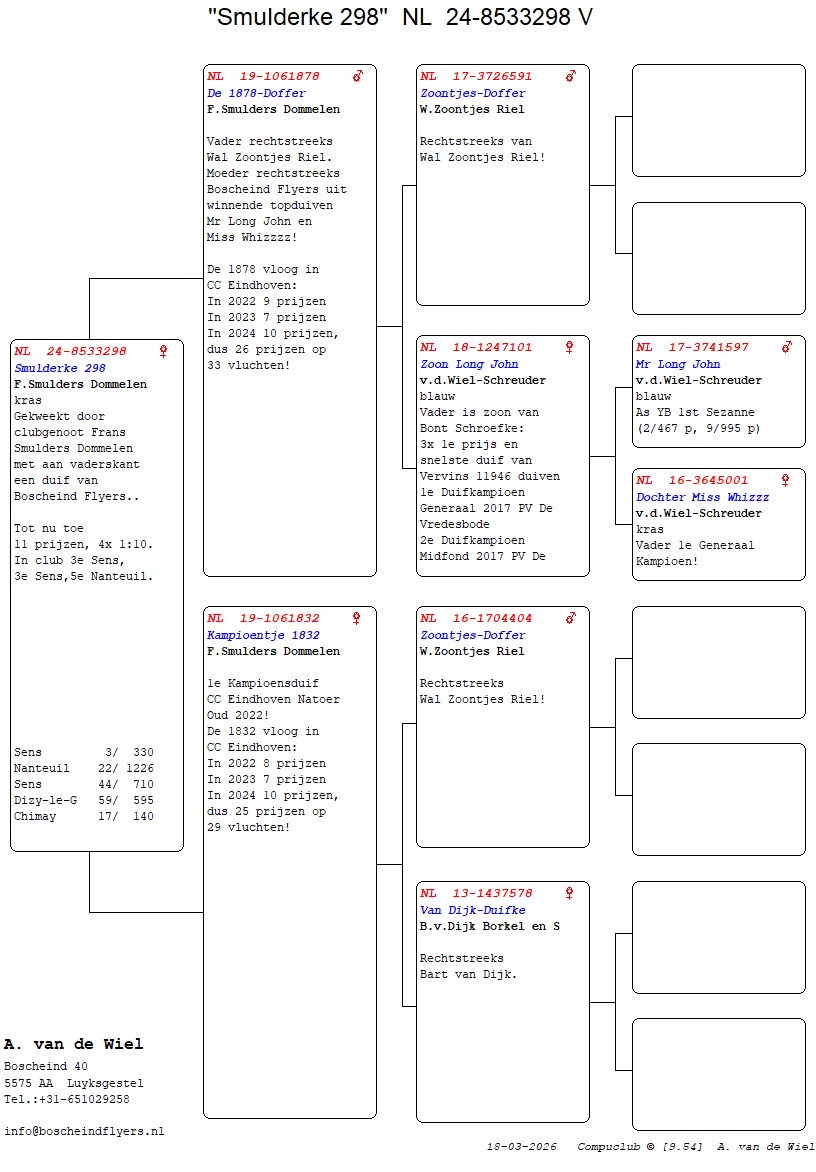816x1172 pixels.
Task: Click the male symbol beside NL 17-3726591
Action: pos(571,76)
